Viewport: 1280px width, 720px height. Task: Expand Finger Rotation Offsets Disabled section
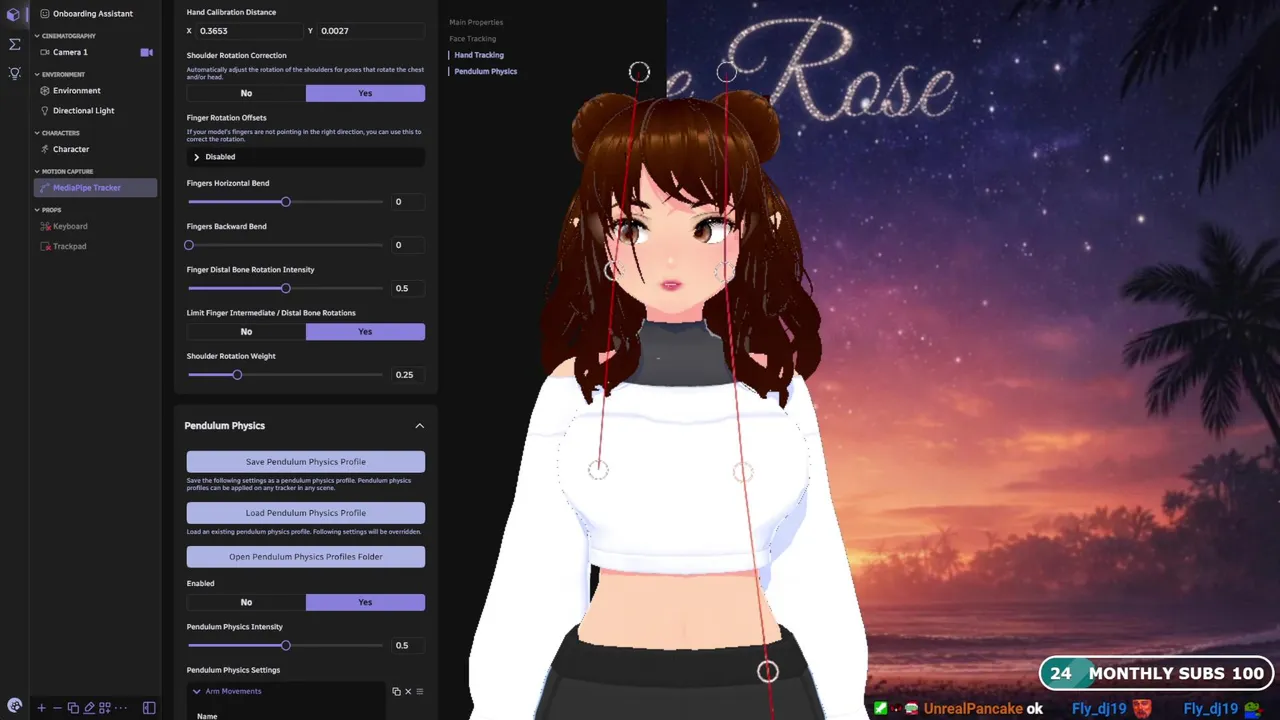click(305, 157)
